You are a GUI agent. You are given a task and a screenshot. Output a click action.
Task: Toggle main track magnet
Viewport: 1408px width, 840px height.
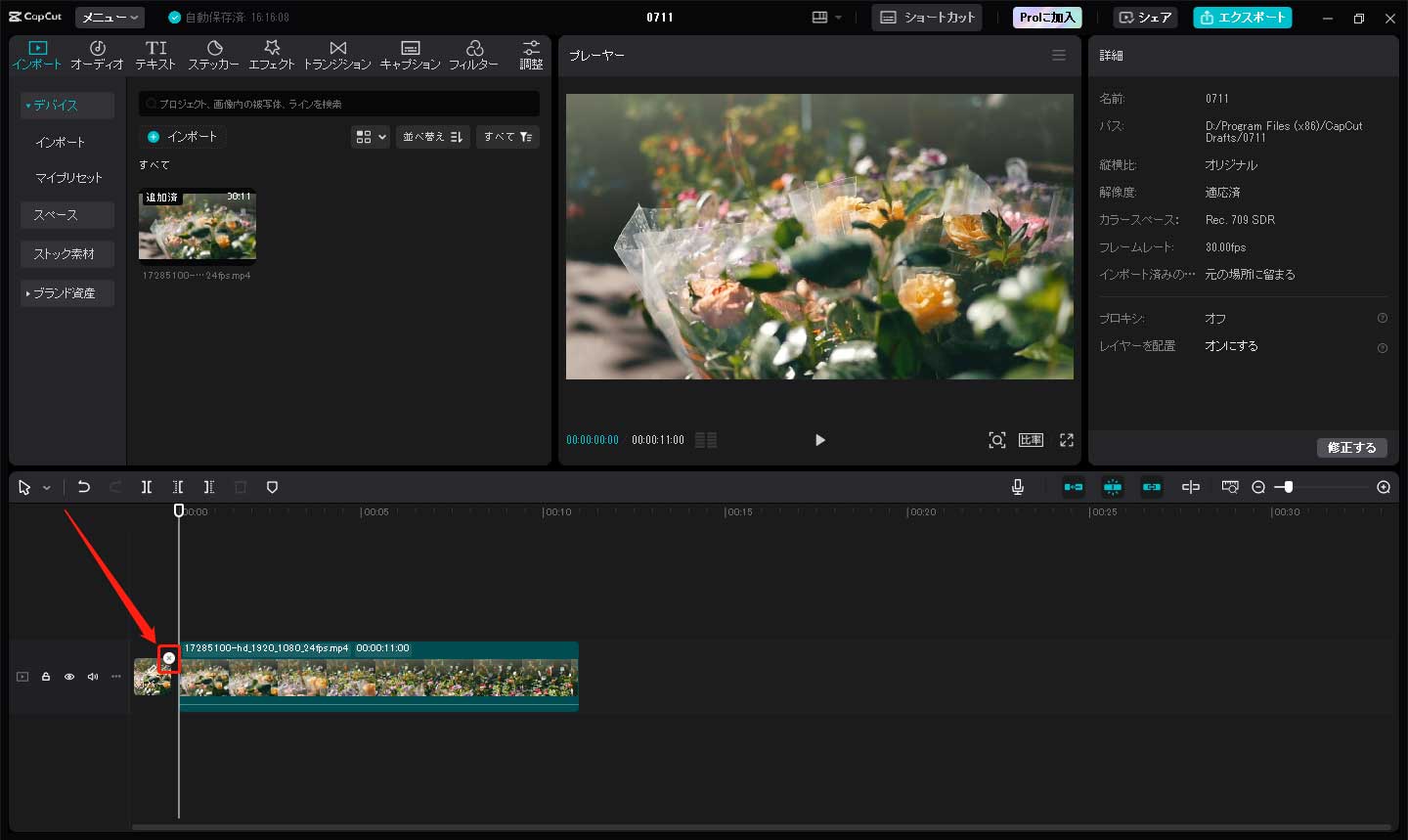1074,487
